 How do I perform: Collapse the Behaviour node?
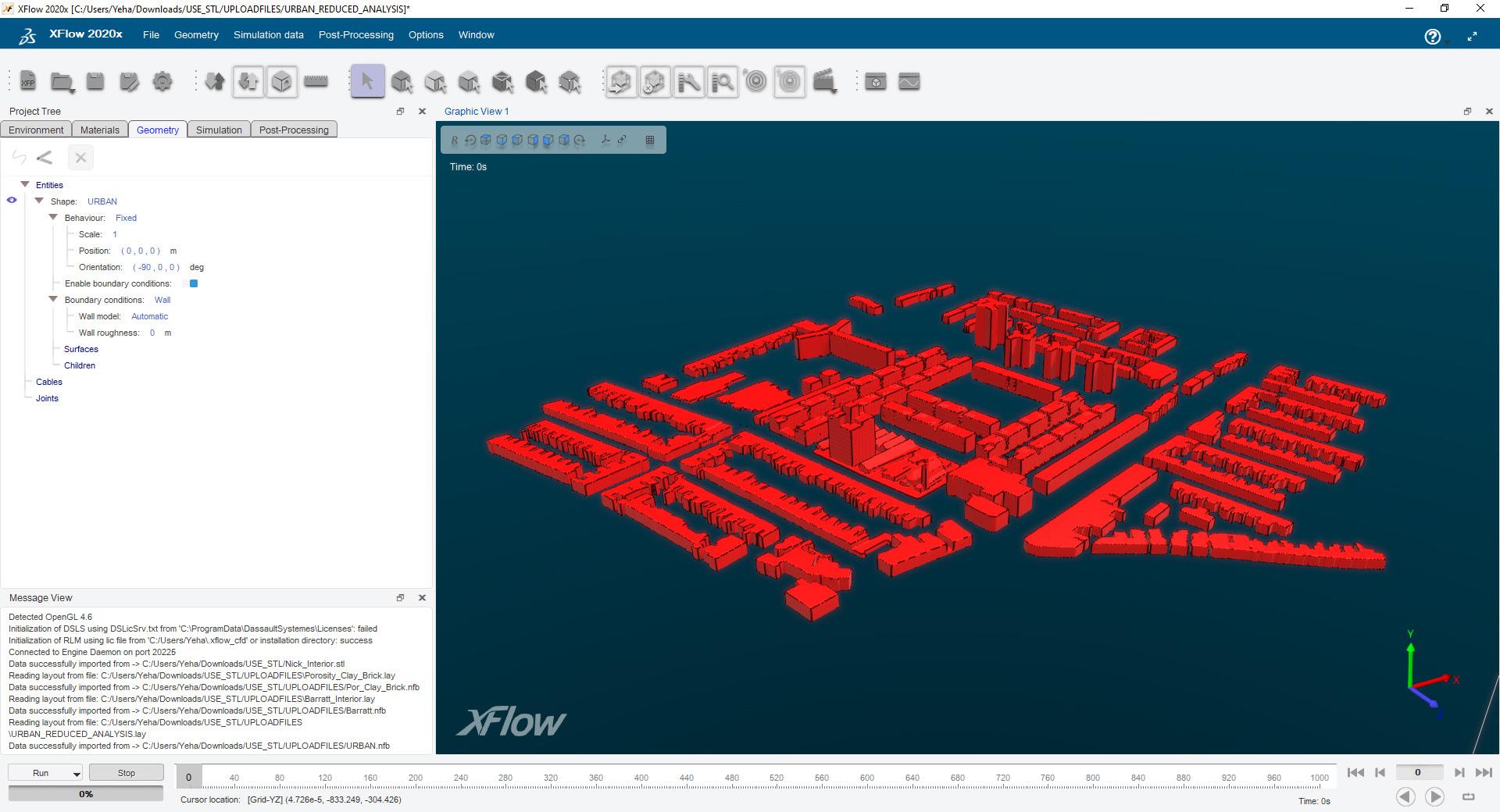point(53,217)
